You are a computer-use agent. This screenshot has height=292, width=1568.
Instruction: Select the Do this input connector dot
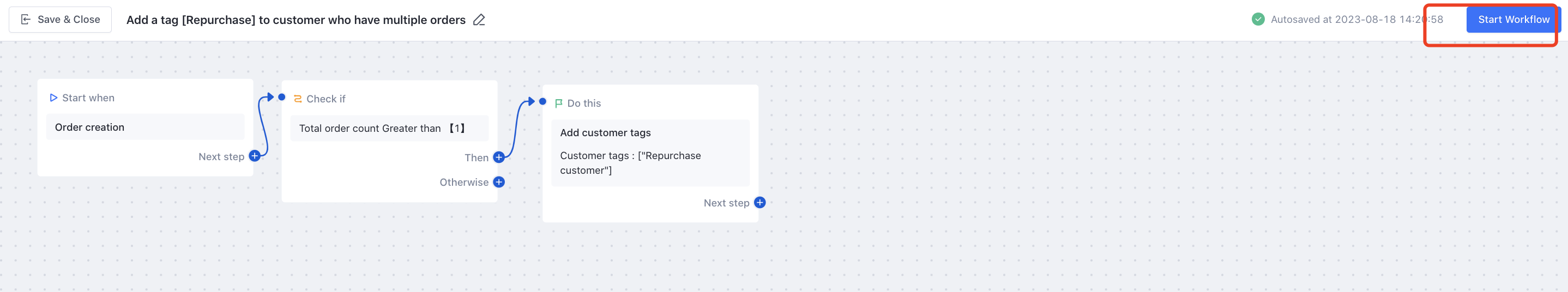[543, 101]
